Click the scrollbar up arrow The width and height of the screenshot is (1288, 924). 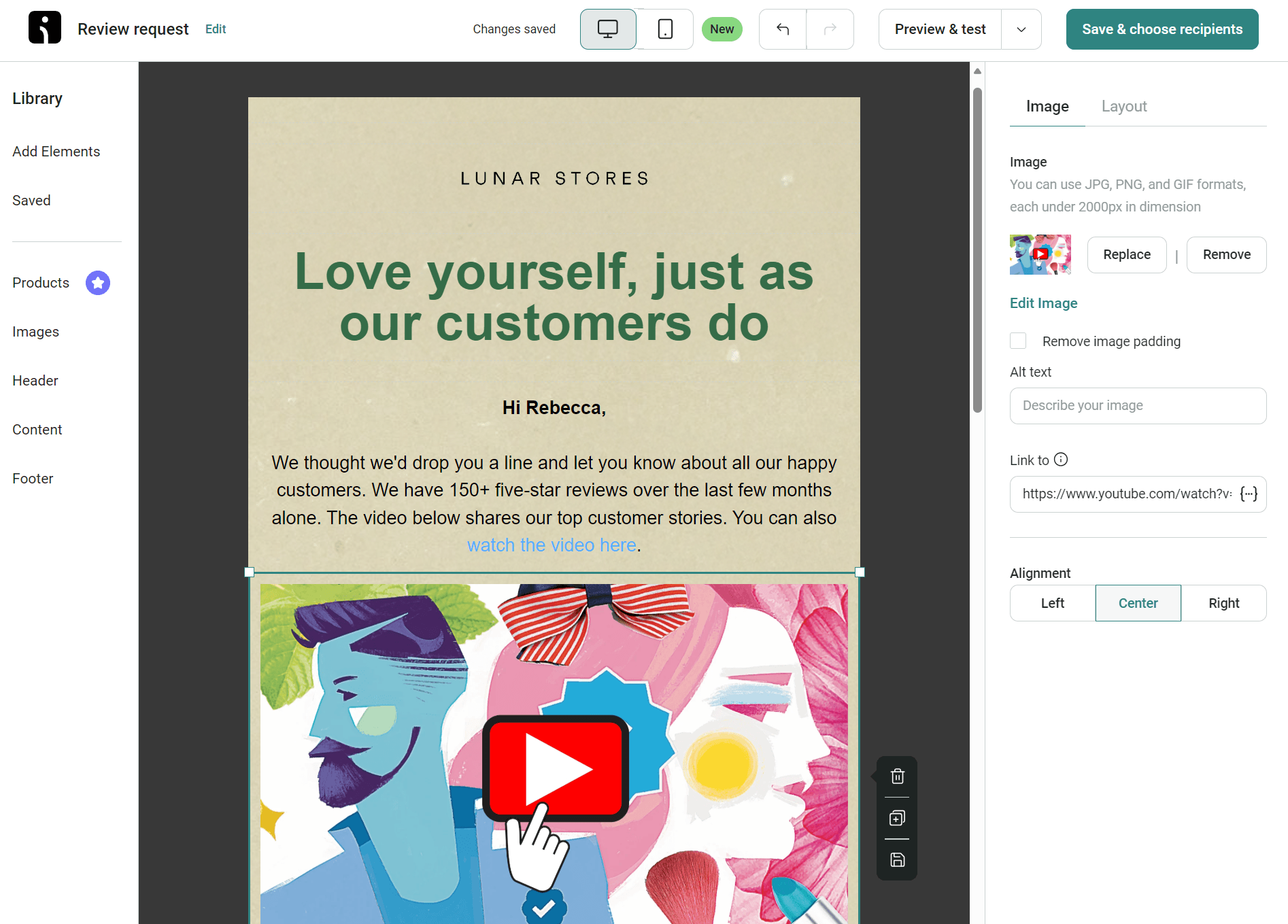click(x=977, y=71)
